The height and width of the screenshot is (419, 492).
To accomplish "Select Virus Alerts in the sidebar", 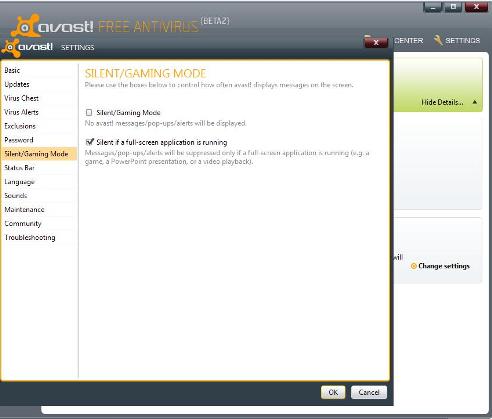I will tap(39, 112).
